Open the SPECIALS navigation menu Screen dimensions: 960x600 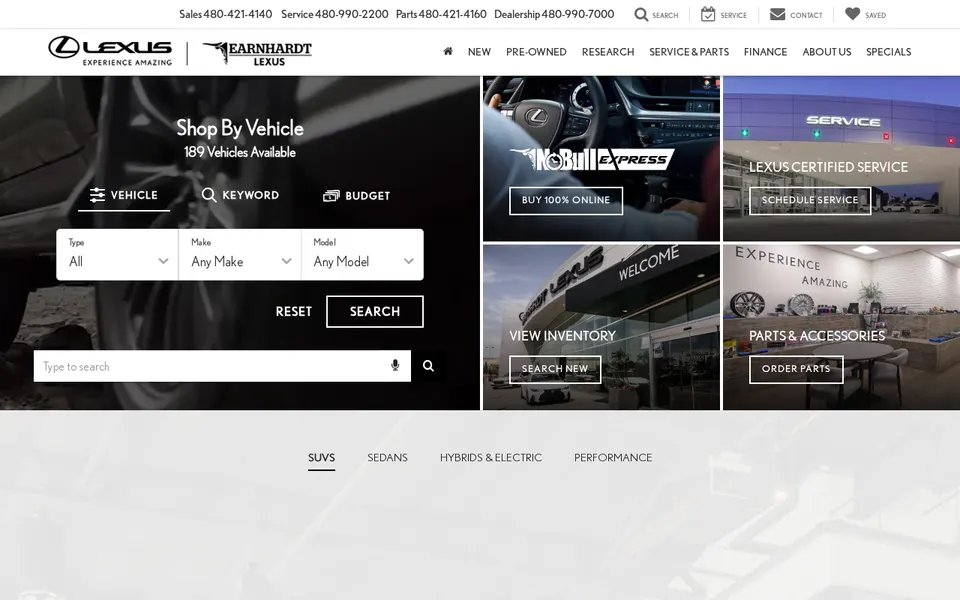(888, 52)
